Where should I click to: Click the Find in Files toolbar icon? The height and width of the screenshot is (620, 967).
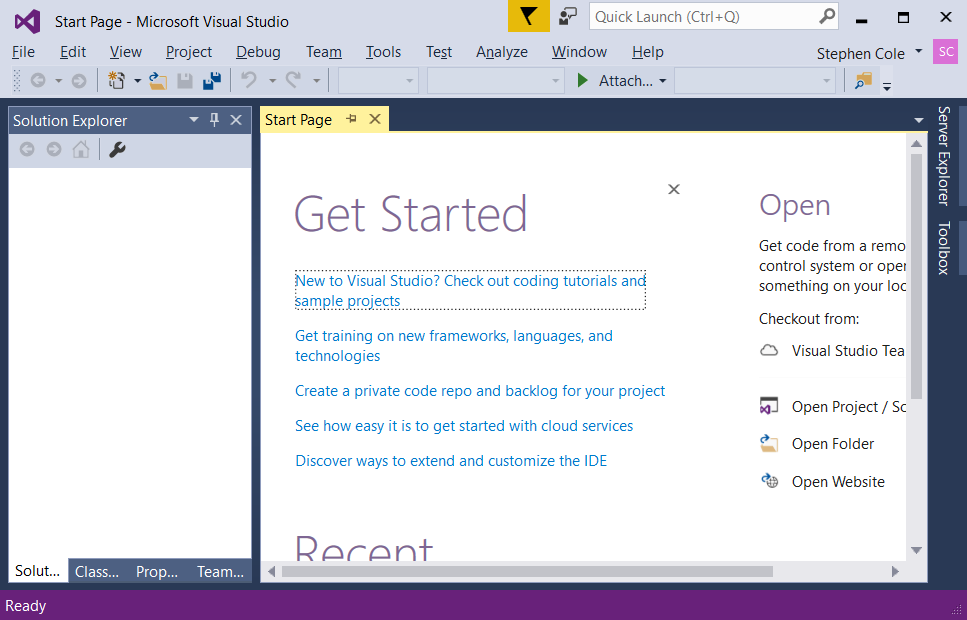tap(863, 81)
